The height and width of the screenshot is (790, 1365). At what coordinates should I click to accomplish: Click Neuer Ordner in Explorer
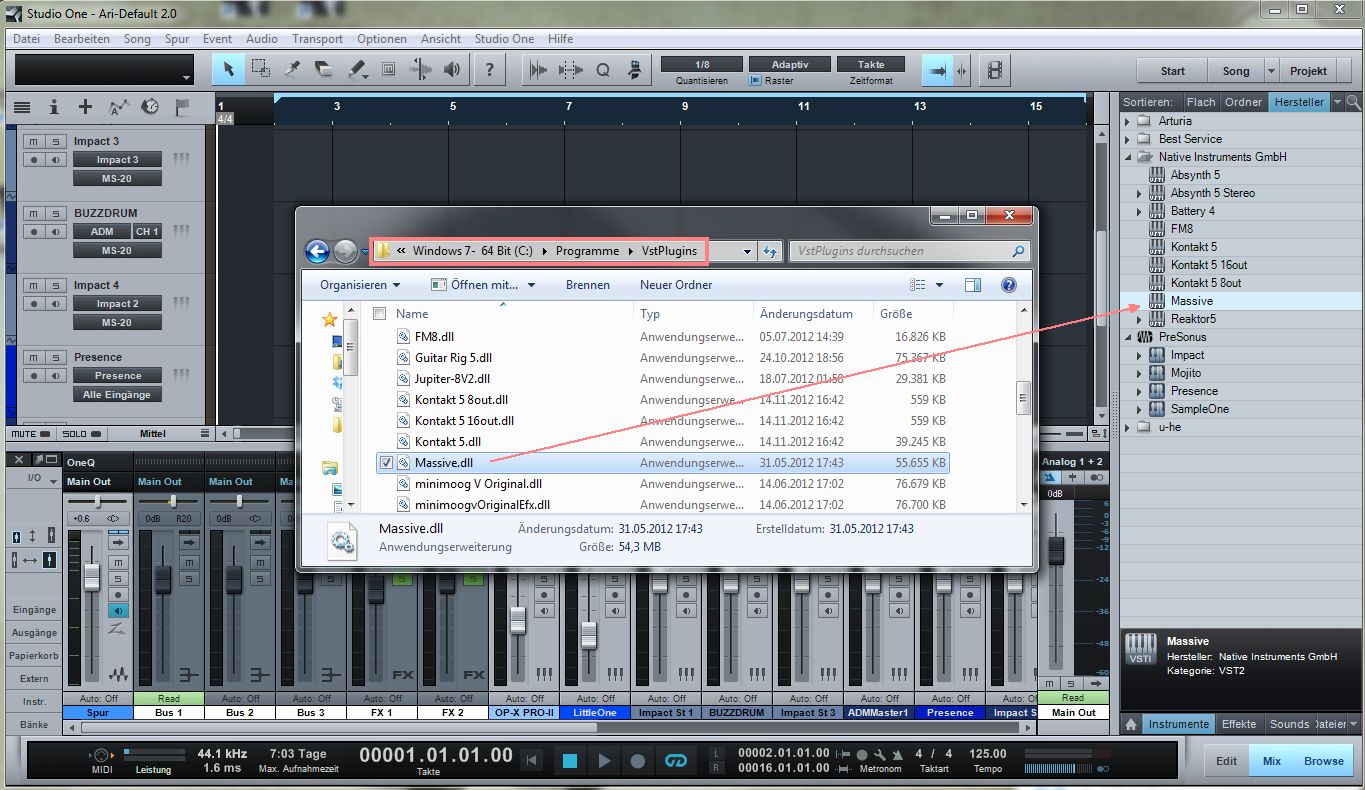(x=676, y=285)
